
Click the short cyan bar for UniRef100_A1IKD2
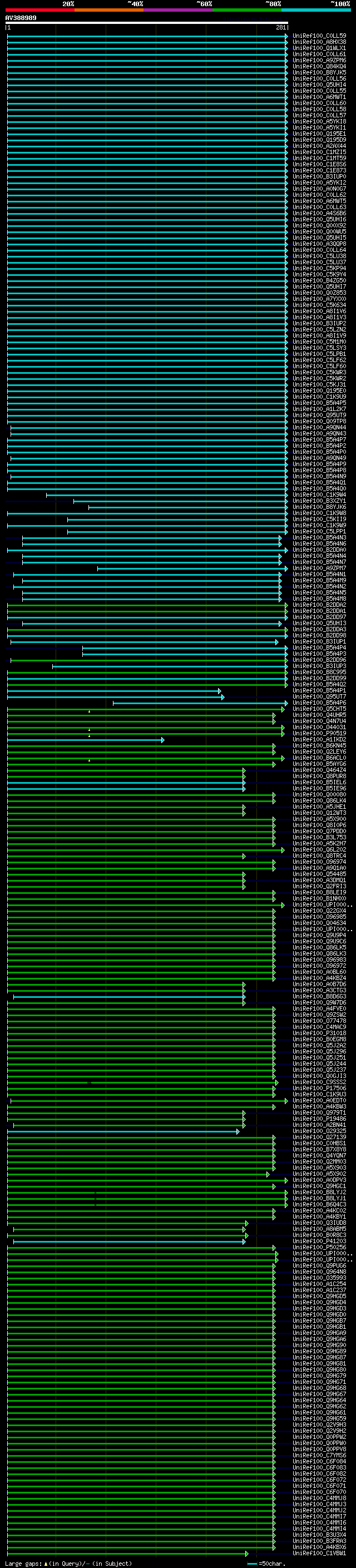(85, 740)
